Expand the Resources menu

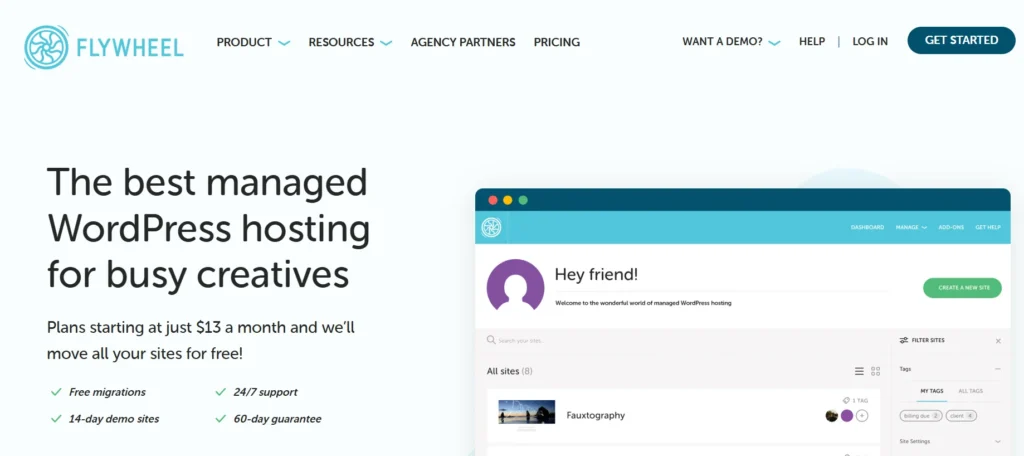(x=351, y=42)
